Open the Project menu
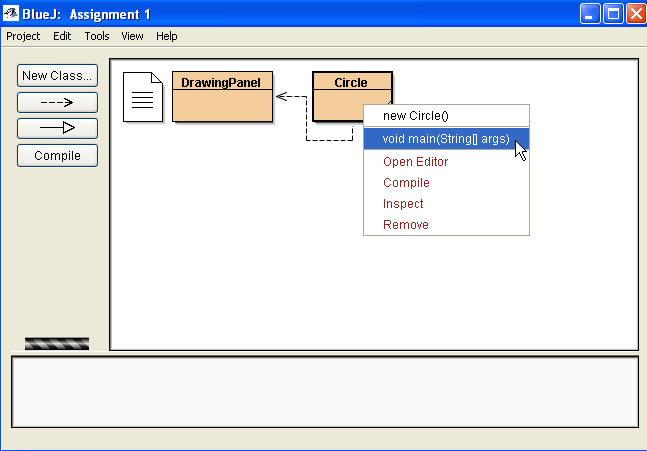This screenshot has width=647, height=451. (23, 36)
